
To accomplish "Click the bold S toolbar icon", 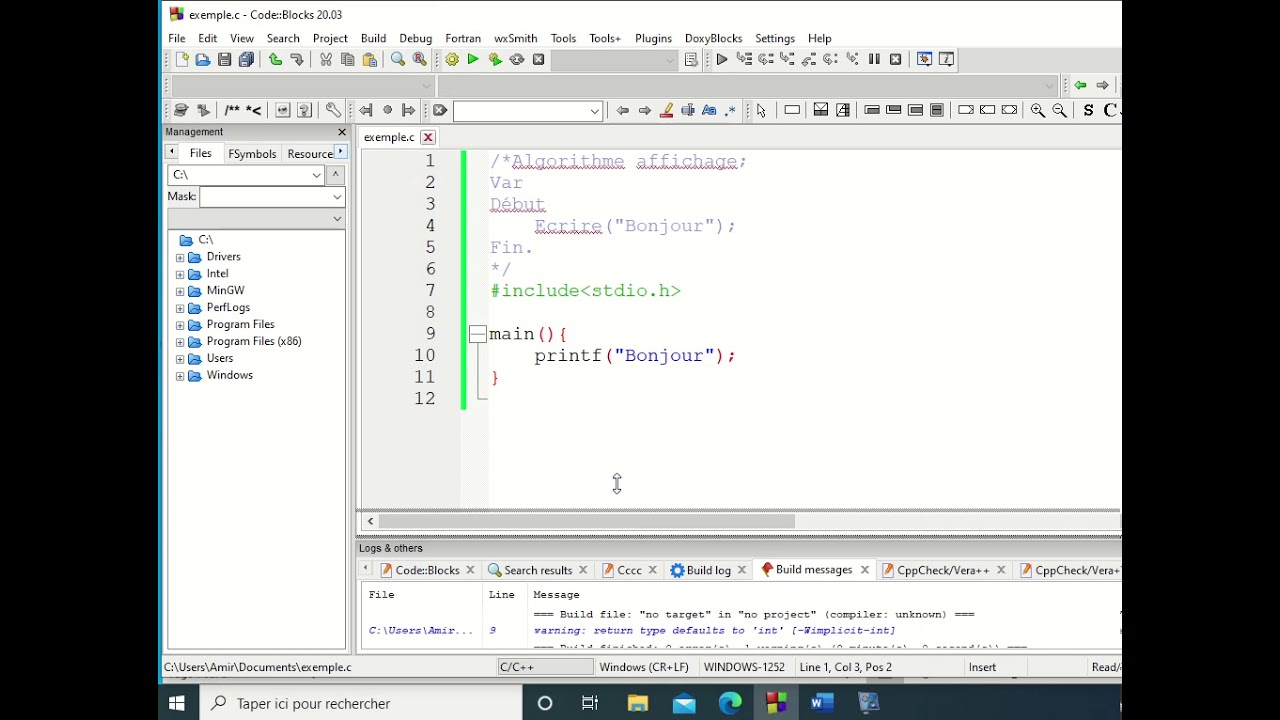I will pyautogui.click(x=1089, y=111).
